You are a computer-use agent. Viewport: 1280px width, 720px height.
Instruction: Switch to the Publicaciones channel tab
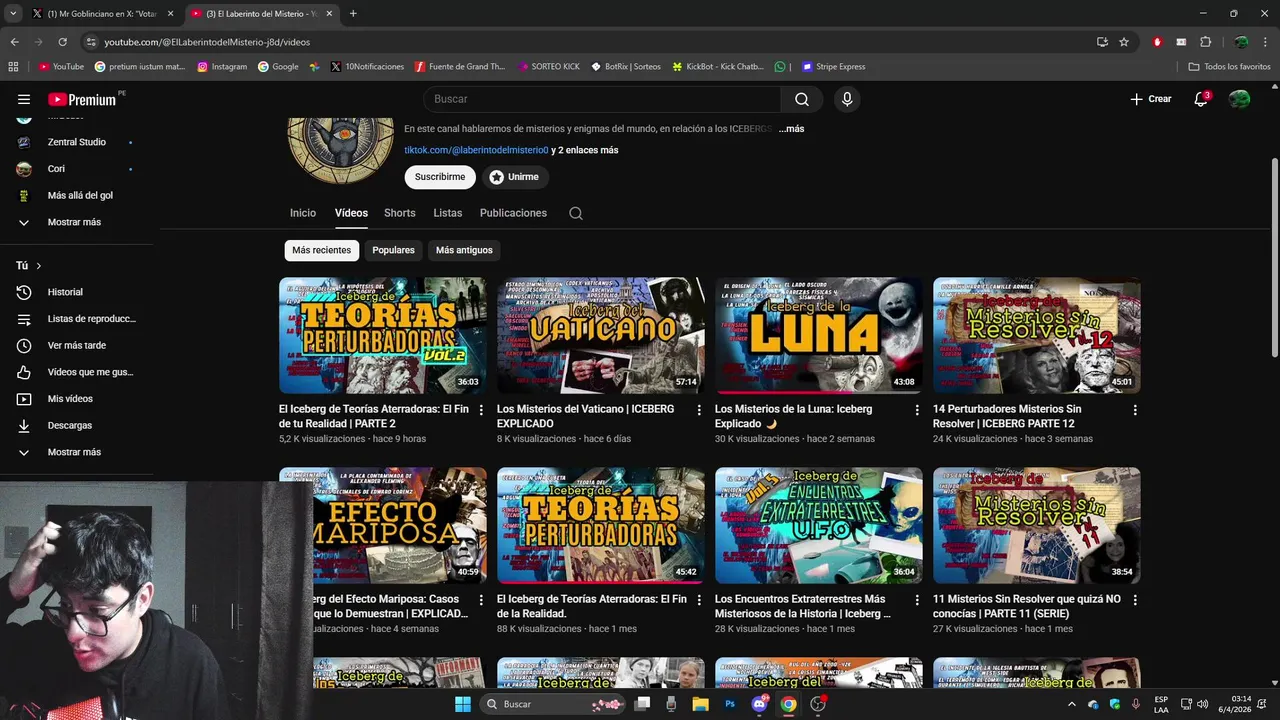(513, 213)
